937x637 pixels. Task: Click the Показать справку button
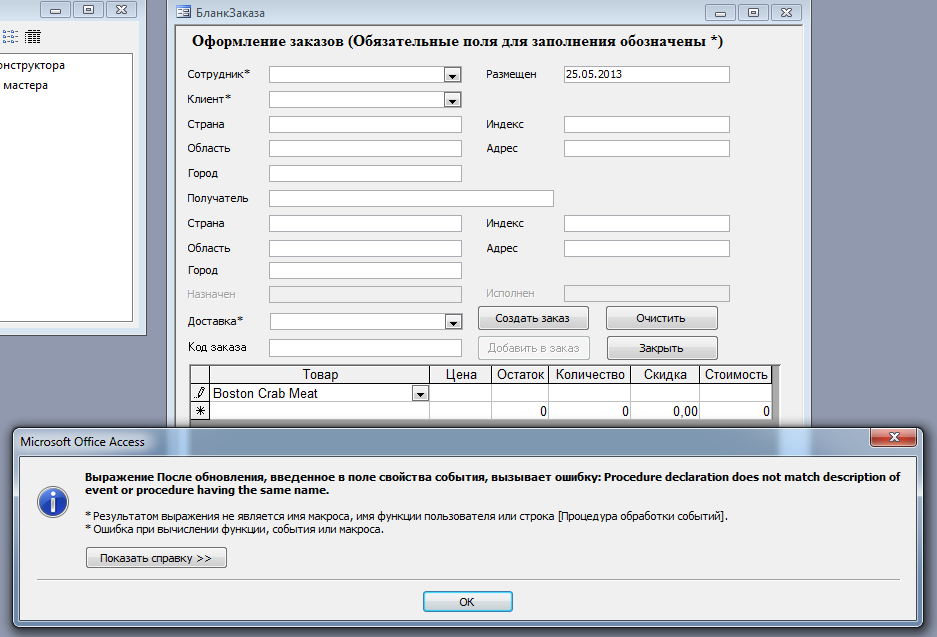pos(156,558)
